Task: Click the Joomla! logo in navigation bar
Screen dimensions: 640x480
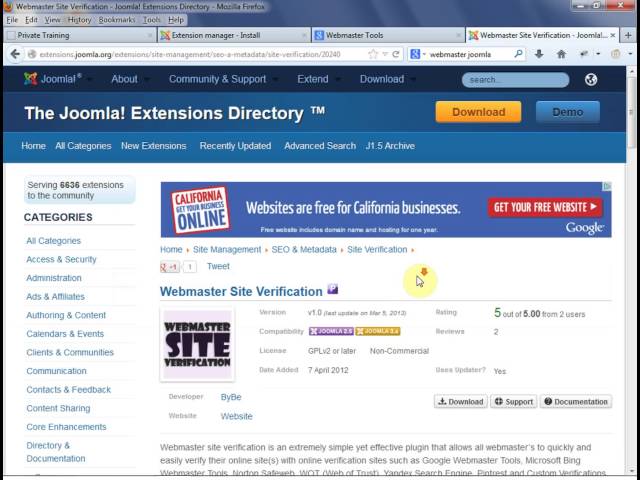Action: [x=53, y=79]
